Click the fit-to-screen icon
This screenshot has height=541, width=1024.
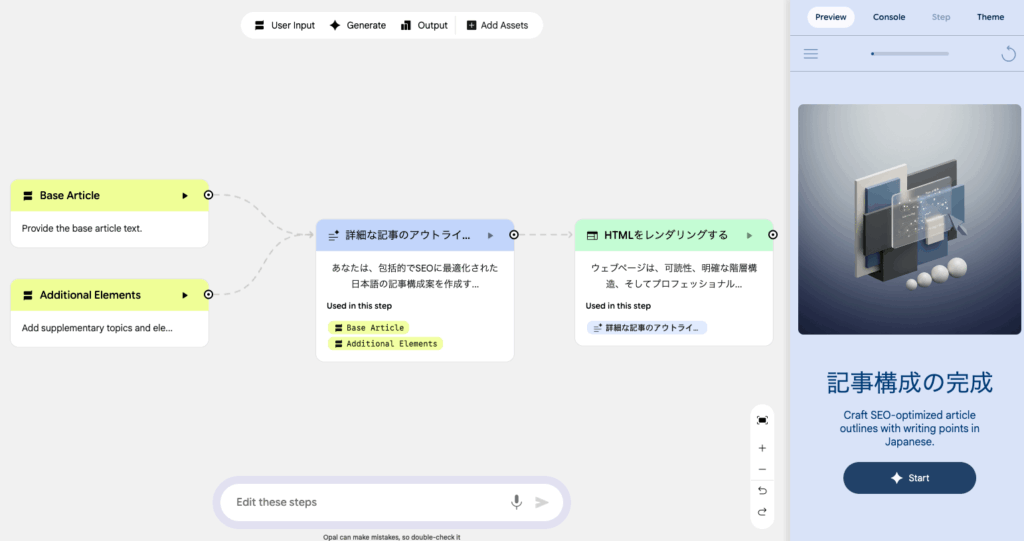coord(762,420)
